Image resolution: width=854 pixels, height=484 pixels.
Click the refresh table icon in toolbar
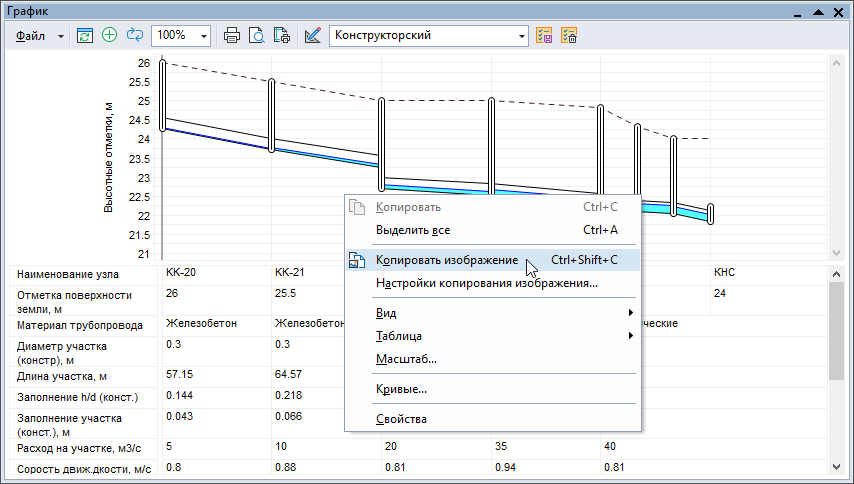coord(85,35)
